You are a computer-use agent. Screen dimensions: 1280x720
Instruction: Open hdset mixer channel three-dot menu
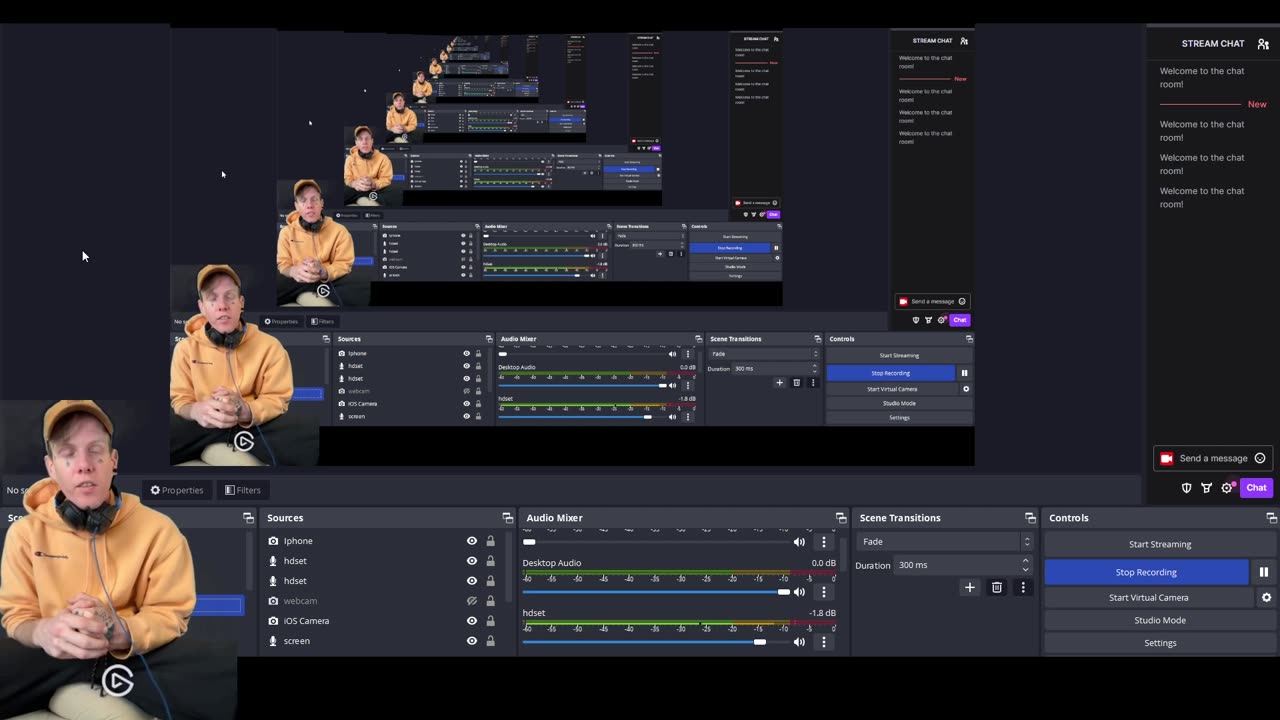tap(824, 642)
